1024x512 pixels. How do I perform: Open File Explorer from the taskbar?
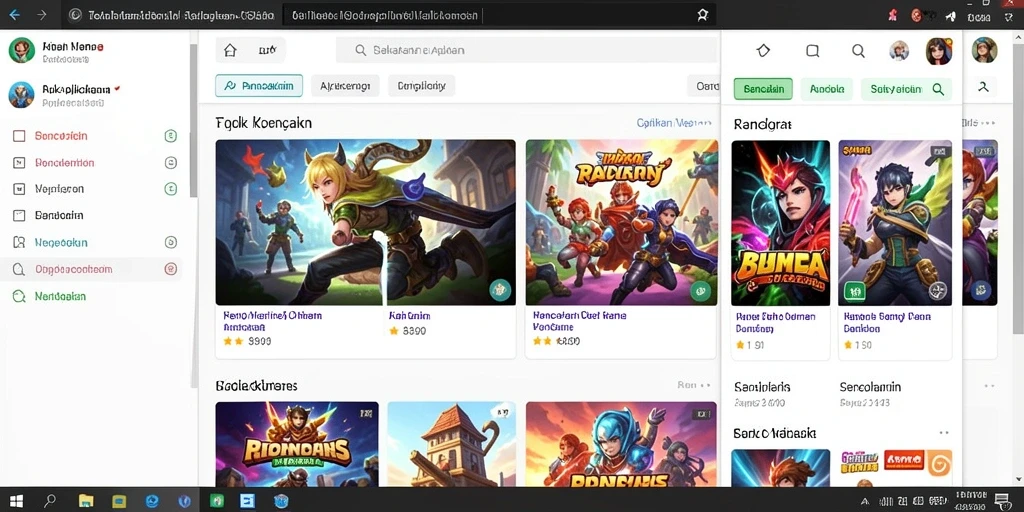(86, 501)
